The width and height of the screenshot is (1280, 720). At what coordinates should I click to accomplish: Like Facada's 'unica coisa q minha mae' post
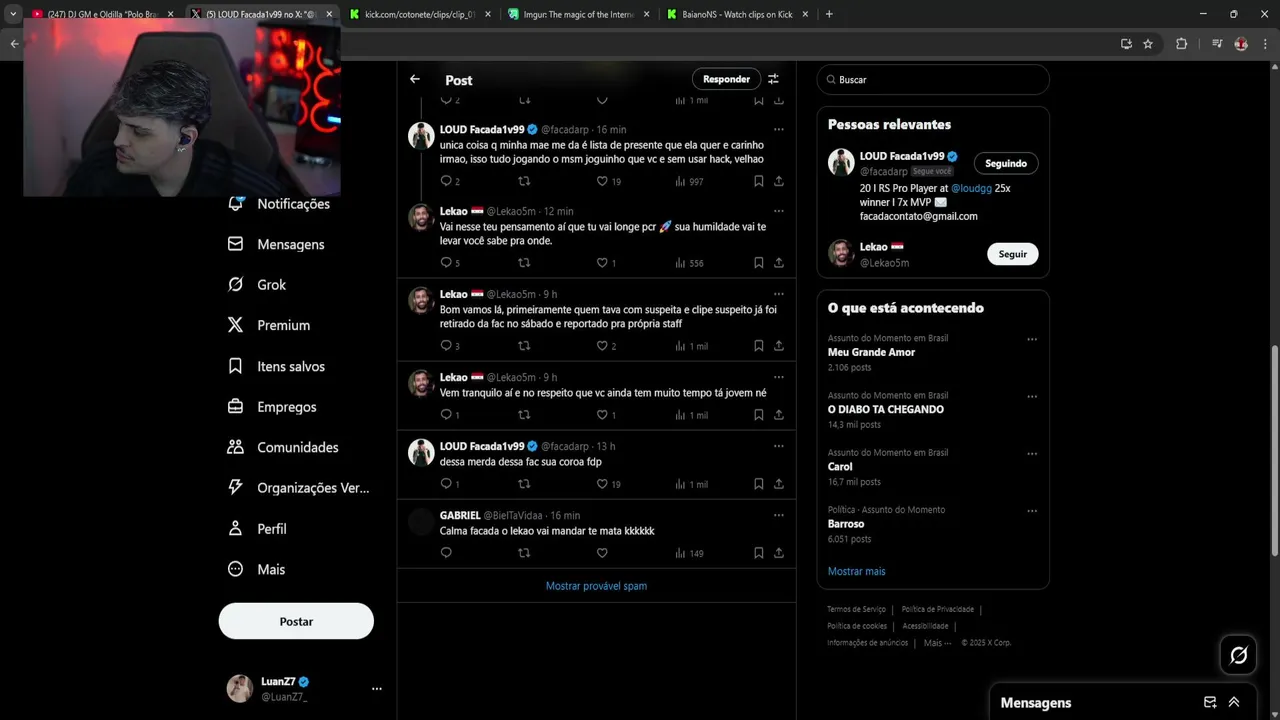click(602, 181)
